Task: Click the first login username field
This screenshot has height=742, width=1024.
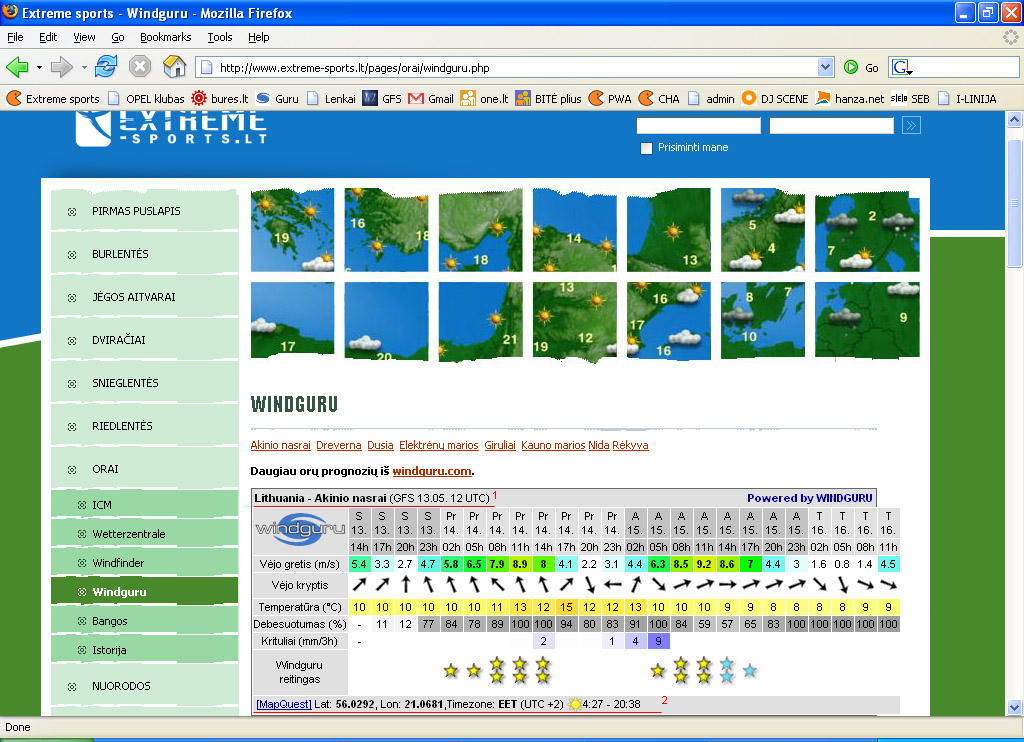Action: (x=699, y=125)
